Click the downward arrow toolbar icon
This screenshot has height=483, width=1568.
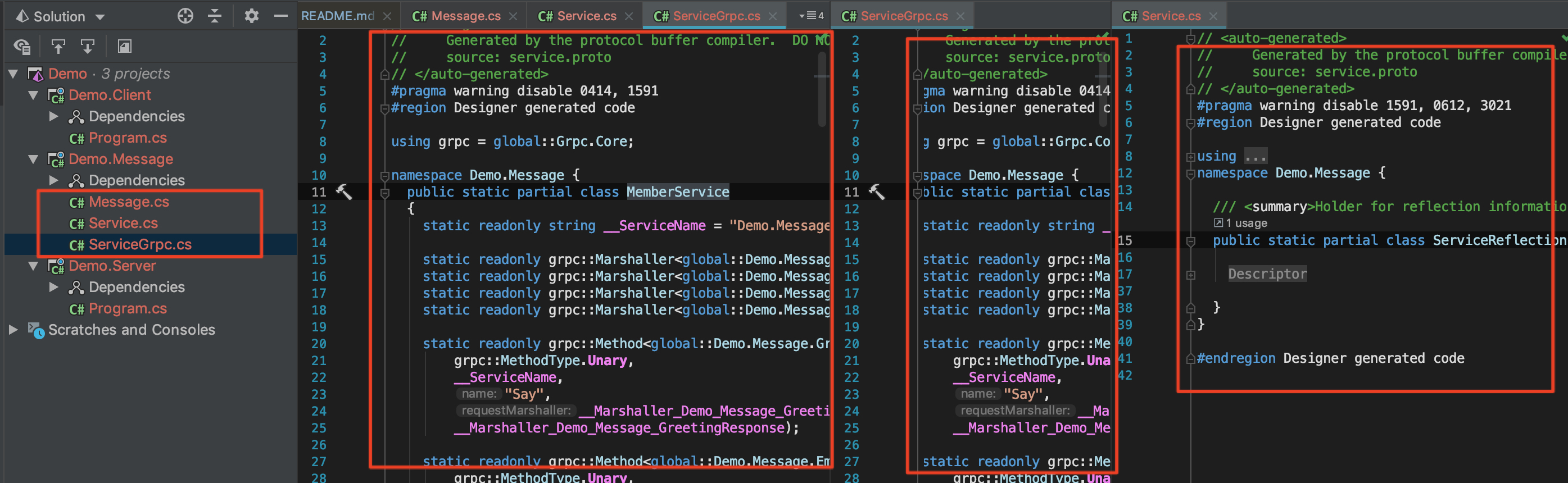[x=88, y=46]
